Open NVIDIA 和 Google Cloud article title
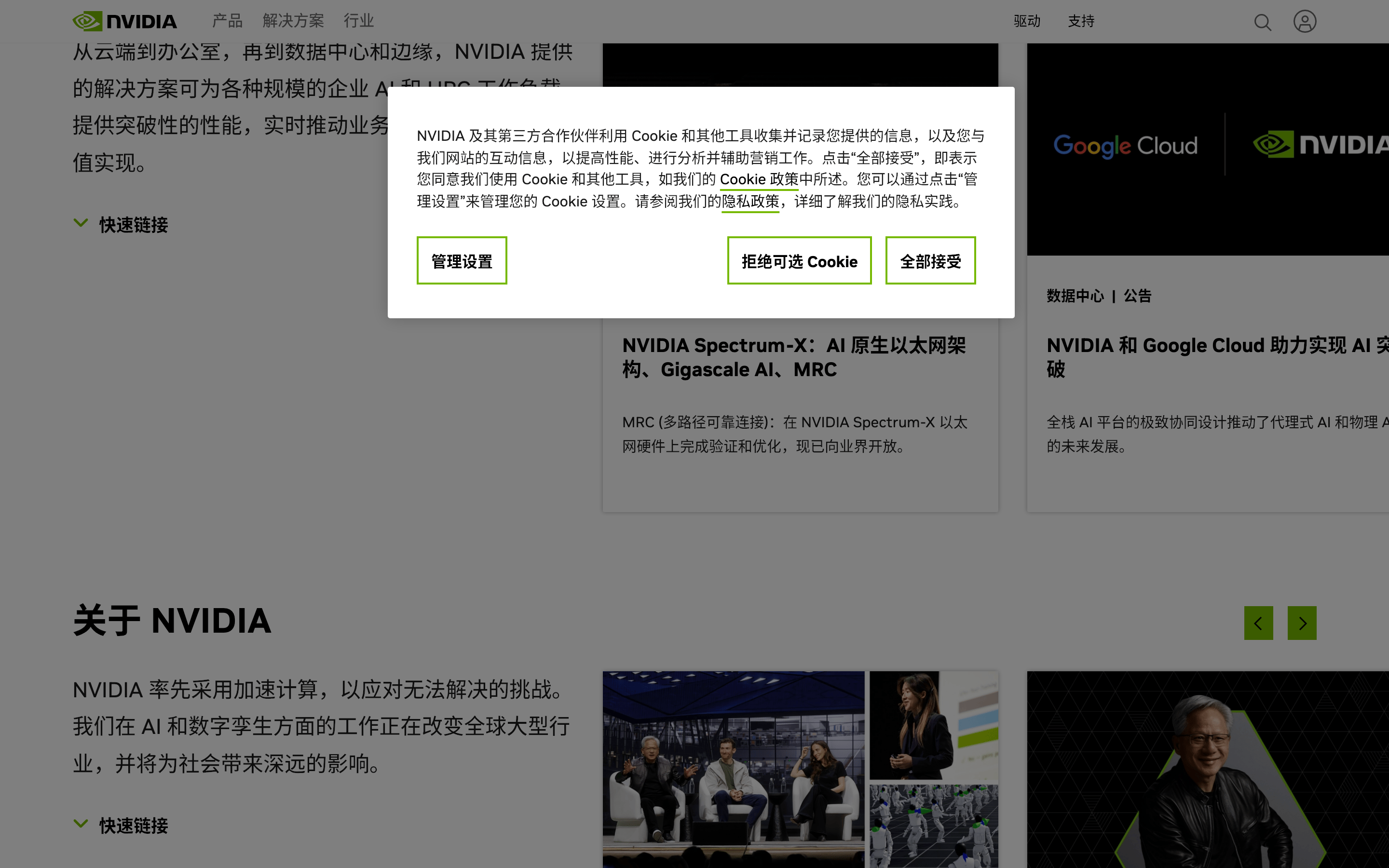 point(1217,357)
